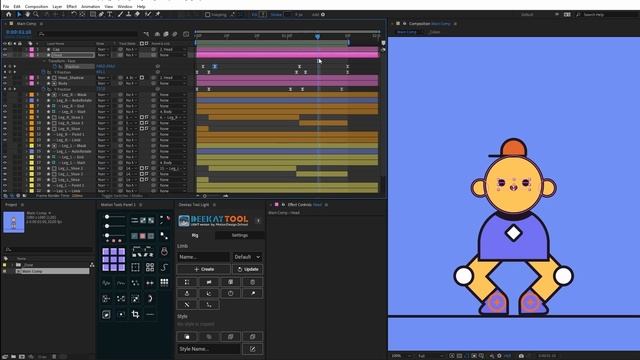Image resolution: width=640 pixels, height=360 pixels.
Task: Pick the Zoom magnifier tool
Action: coord(36,14)
